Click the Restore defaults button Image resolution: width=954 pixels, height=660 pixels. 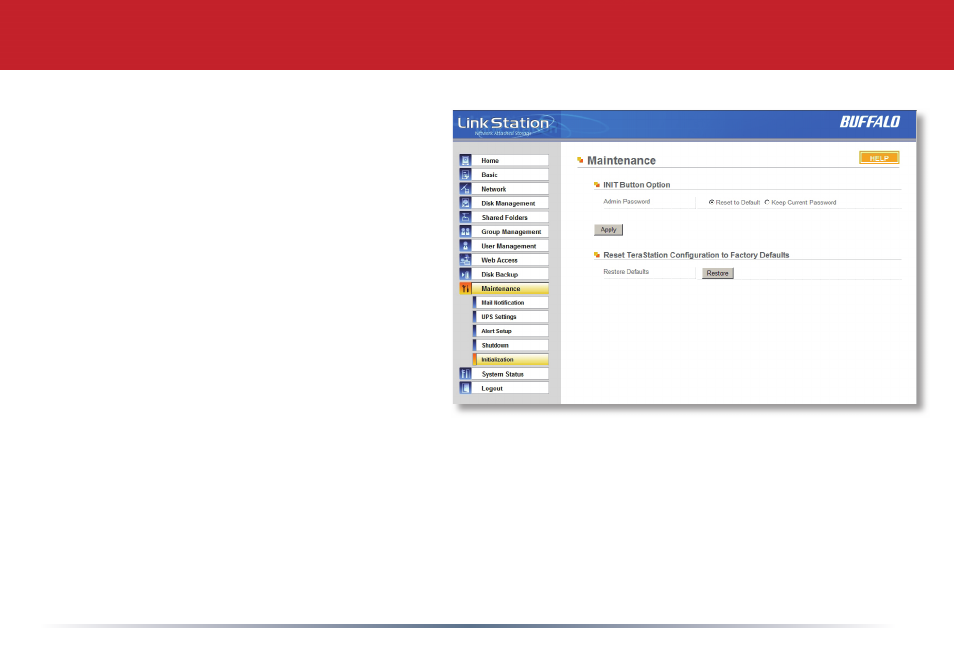[718, 273]
